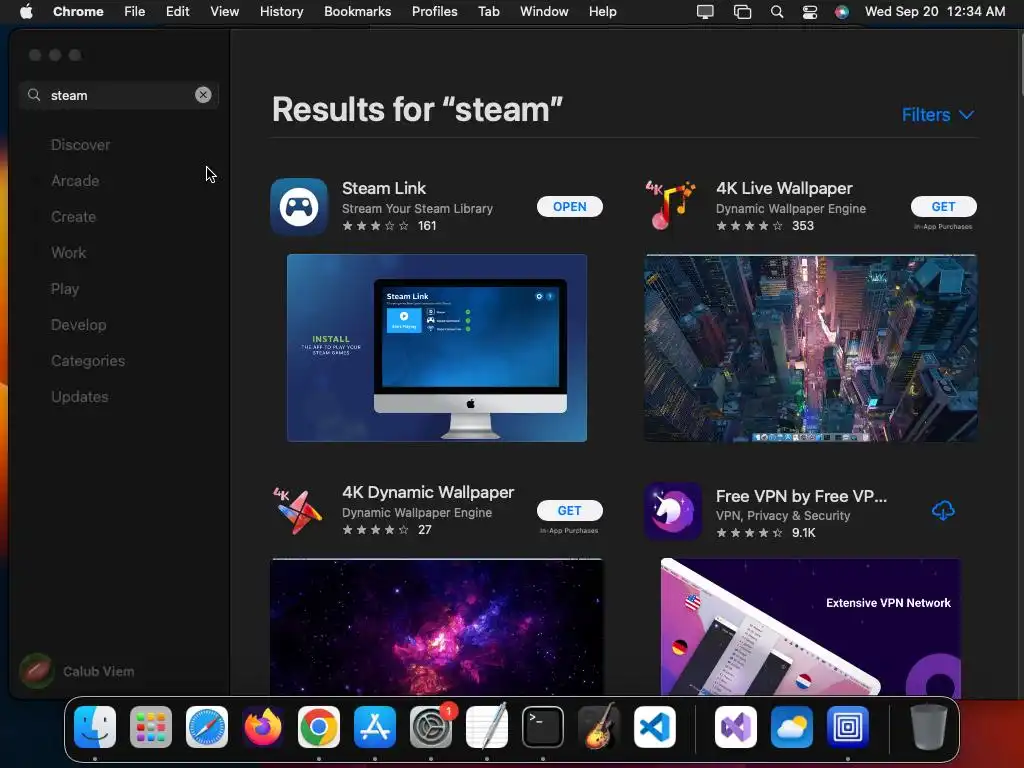View the Extensive VPN Network screenshot
This screenshot has height=768, width=1024.
coord(810,627)
